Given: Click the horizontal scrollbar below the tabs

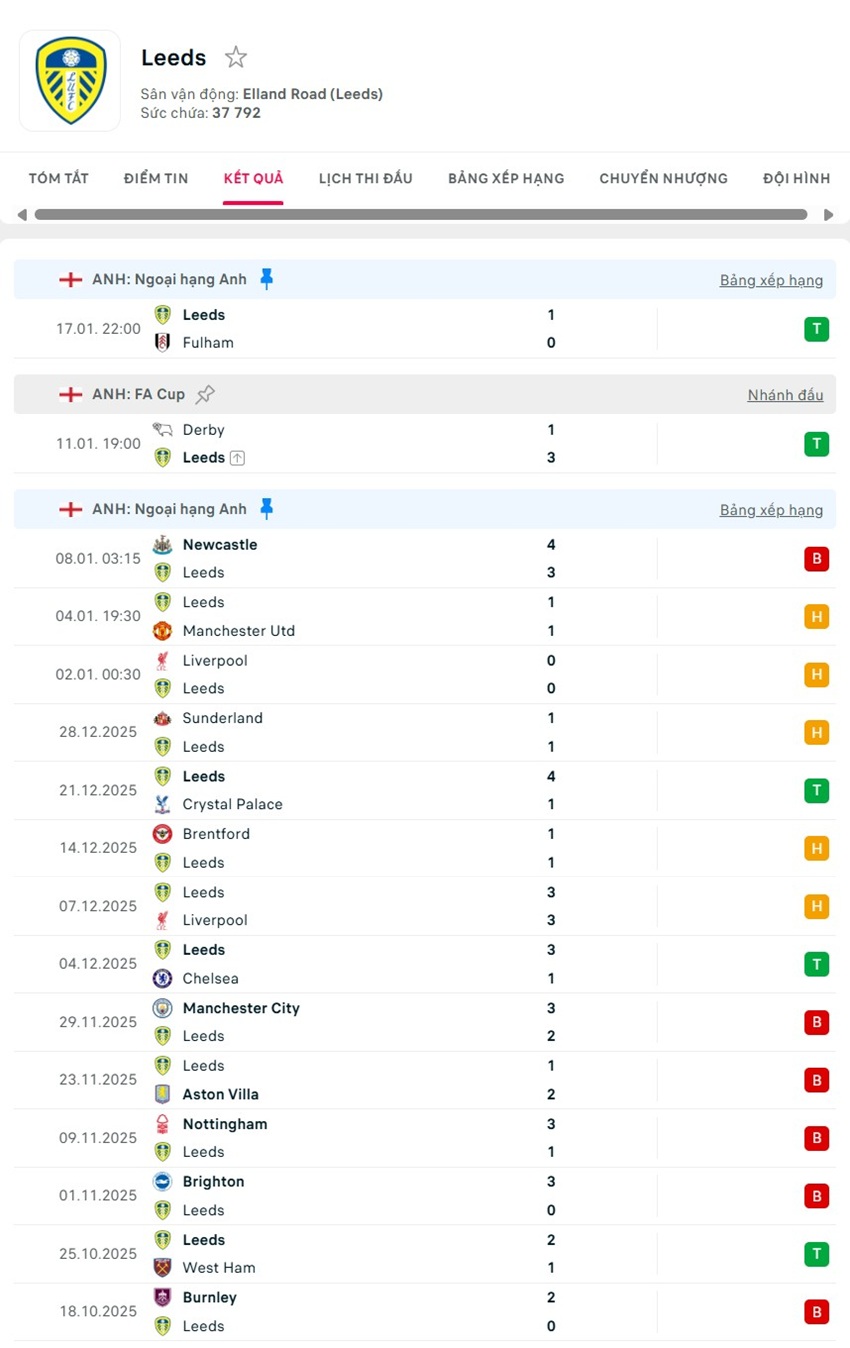Looking at the screenshot, I should tap(420, 213).
